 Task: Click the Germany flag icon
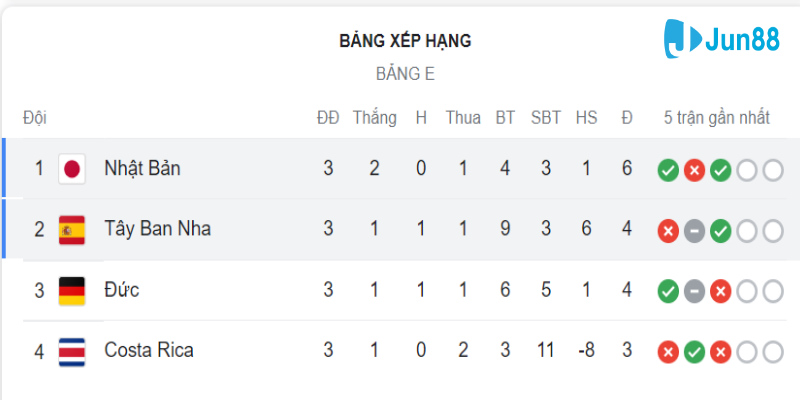(x=72, y=290)
